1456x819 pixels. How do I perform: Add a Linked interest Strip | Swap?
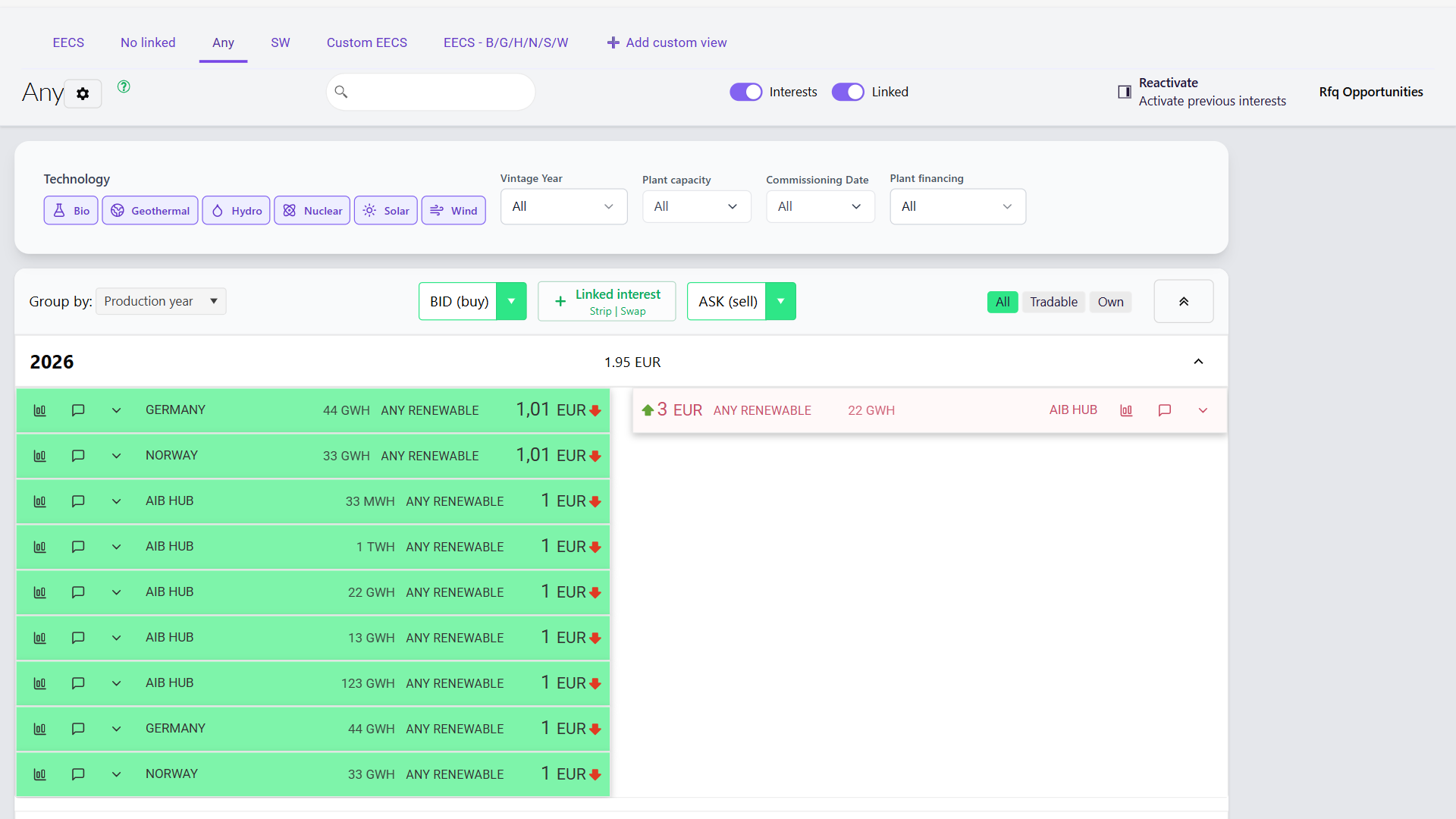(x=607, y=301)
